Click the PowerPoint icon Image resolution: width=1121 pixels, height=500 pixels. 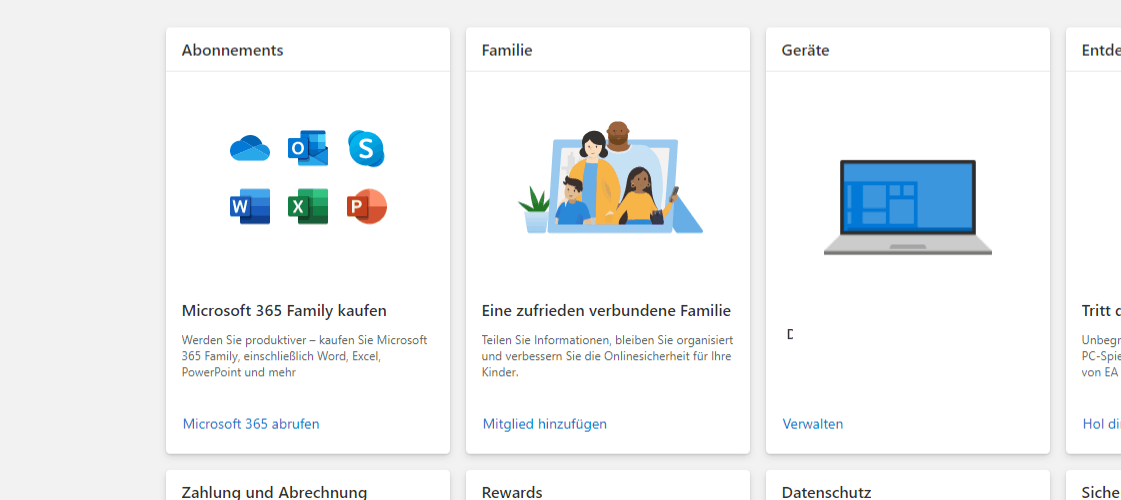[x=367, y=207]
